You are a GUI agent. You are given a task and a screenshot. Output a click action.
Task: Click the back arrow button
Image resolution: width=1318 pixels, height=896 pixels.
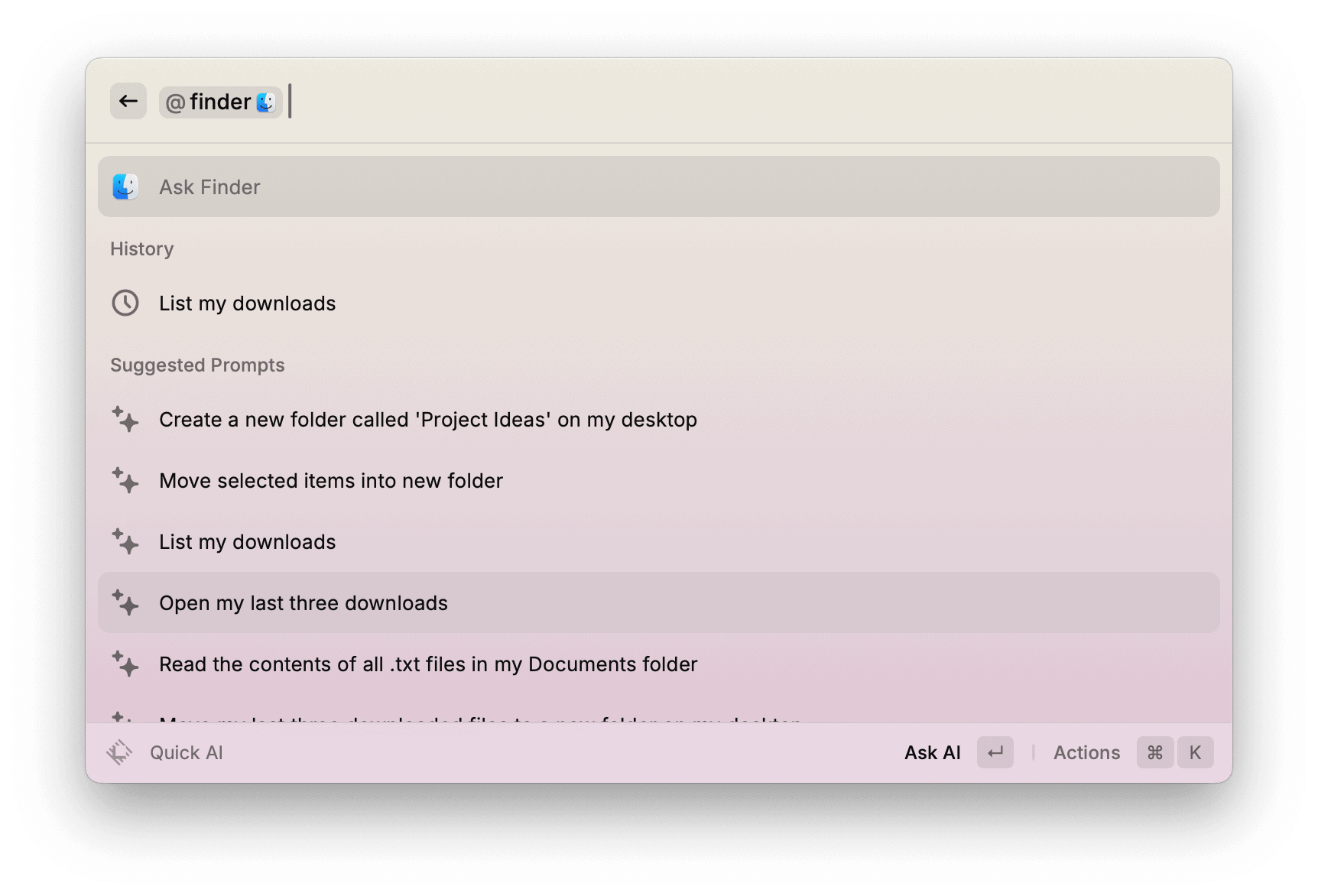128,101
